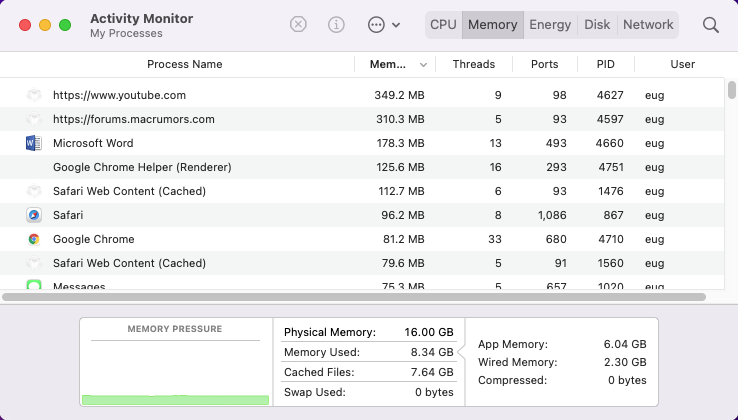
Task: Select the Network tab
Action: [x=647, y=25]
